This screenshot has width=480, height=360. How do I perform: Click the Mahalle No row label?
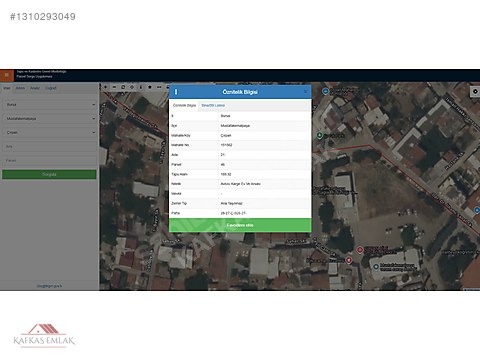coord(180,145)
